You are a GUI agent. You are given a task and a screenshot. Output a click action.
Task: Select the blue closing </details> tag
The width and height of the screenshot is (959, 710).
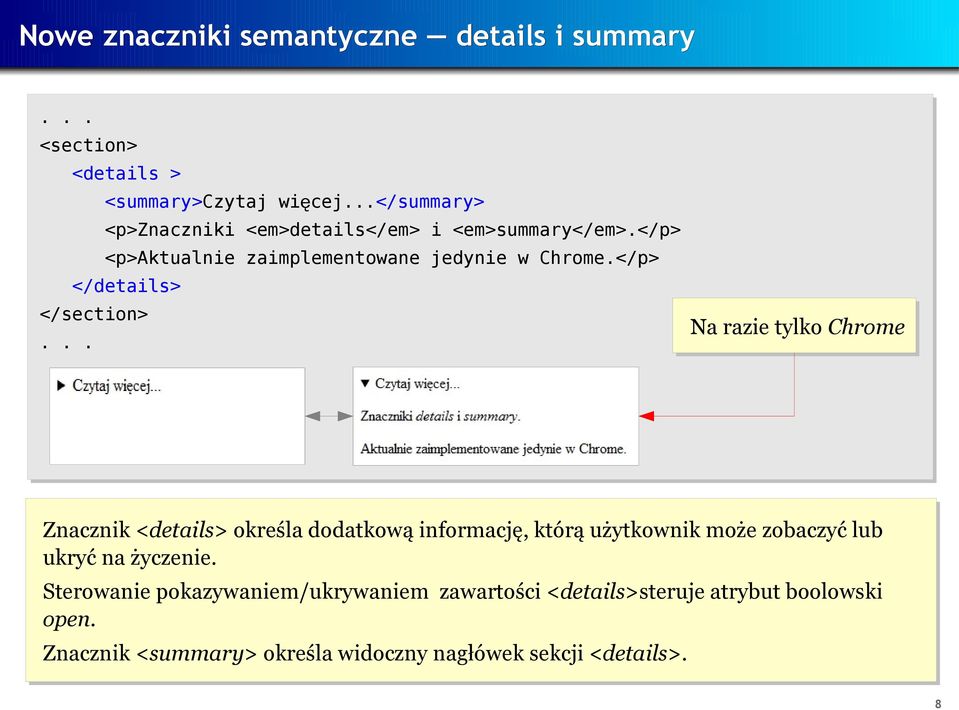point(127,286)
